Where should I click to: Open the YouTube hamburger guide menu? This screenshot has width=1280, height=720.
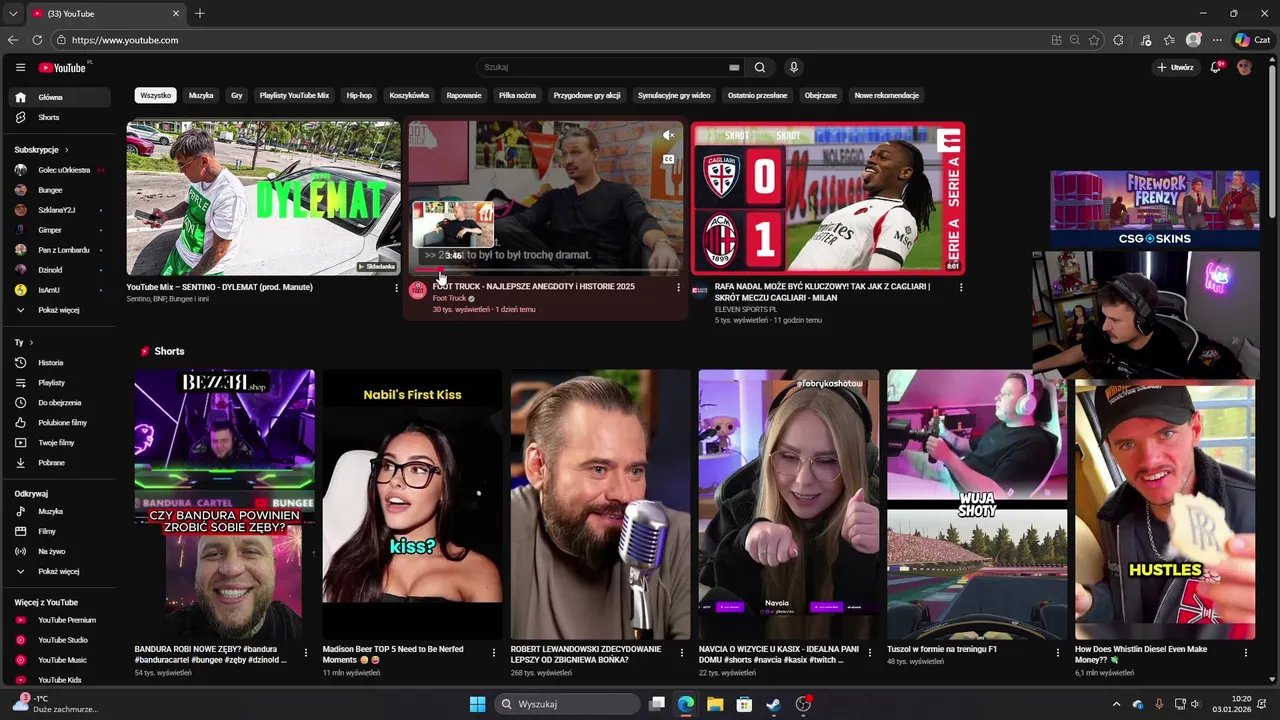(x=20, y=67)
